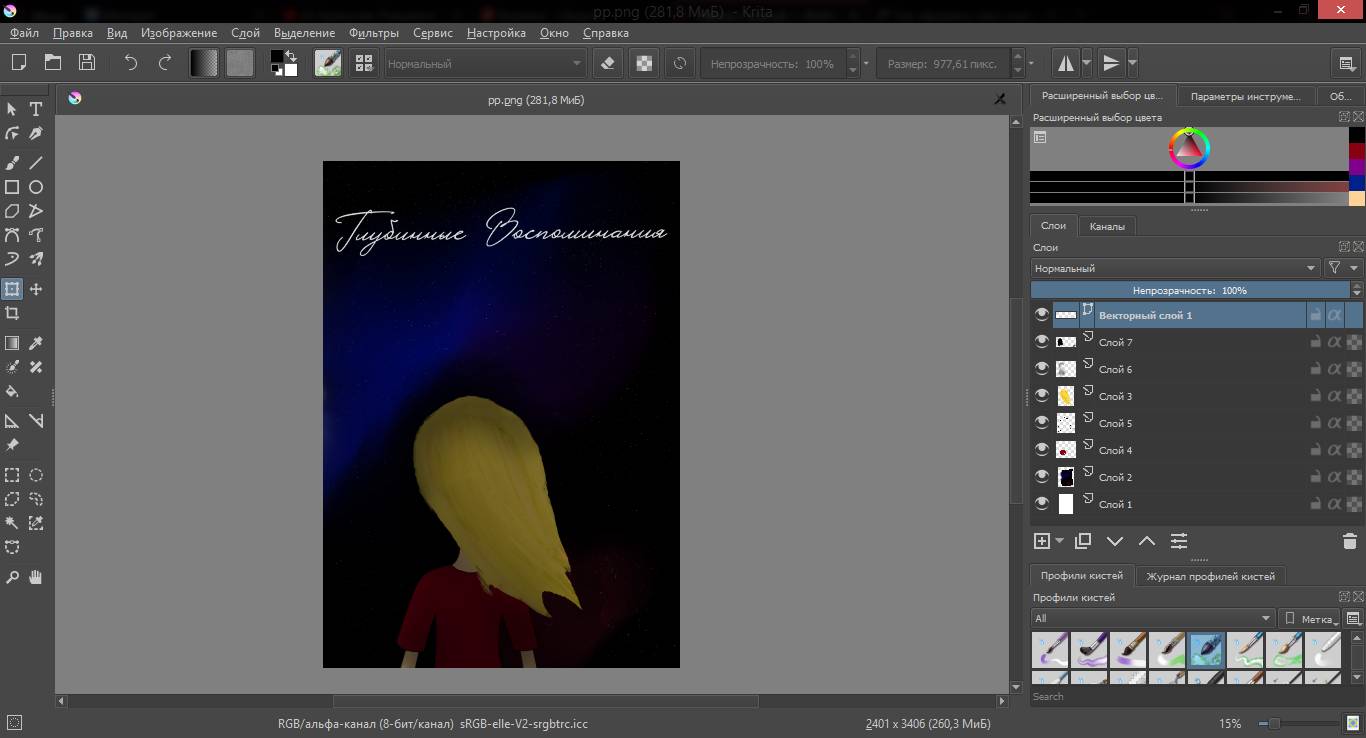1366x738 pixels.
Task: Select the Ellipse shape tool
Action: tap(36, 187)
